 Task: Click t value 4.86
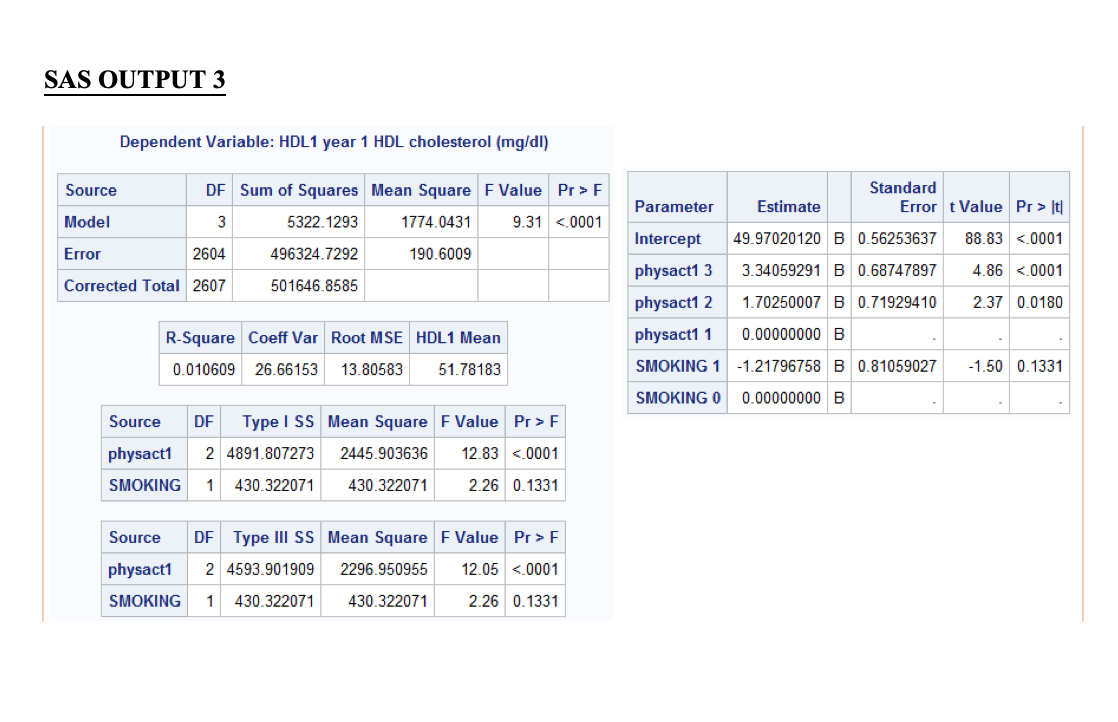tap(988, 271)
